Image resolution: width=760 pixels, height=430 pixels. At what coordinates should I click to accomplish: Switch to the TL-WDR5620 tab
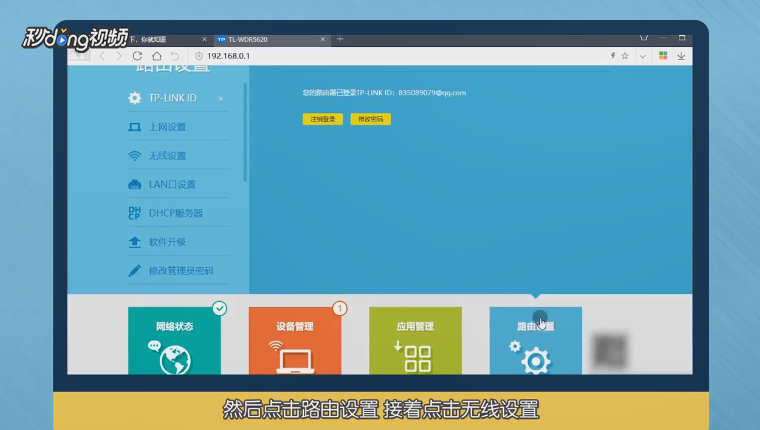(x=271, y=39)
